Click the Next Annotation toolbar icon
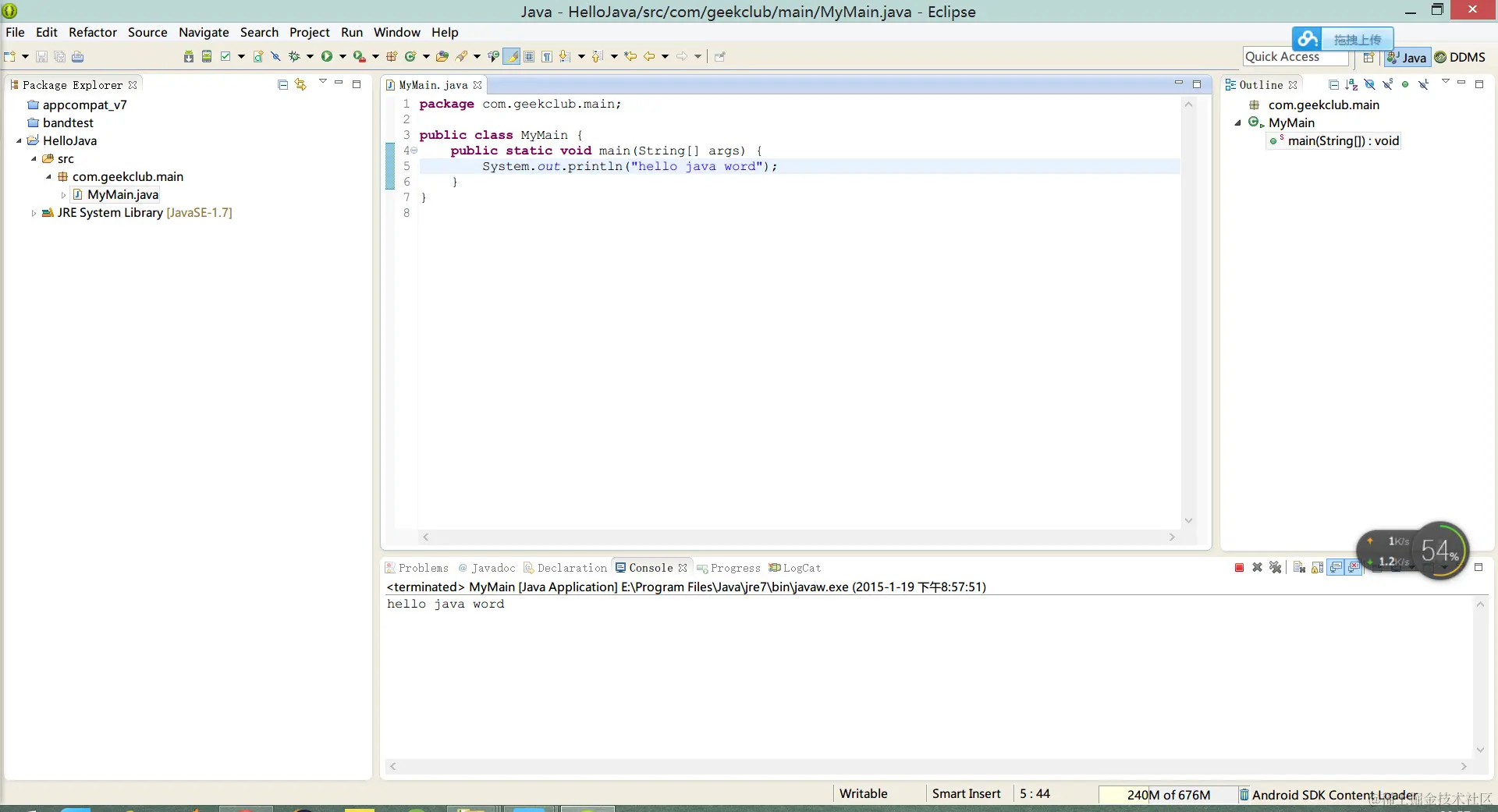This screenshot has width=1498, height=812. 565,56
